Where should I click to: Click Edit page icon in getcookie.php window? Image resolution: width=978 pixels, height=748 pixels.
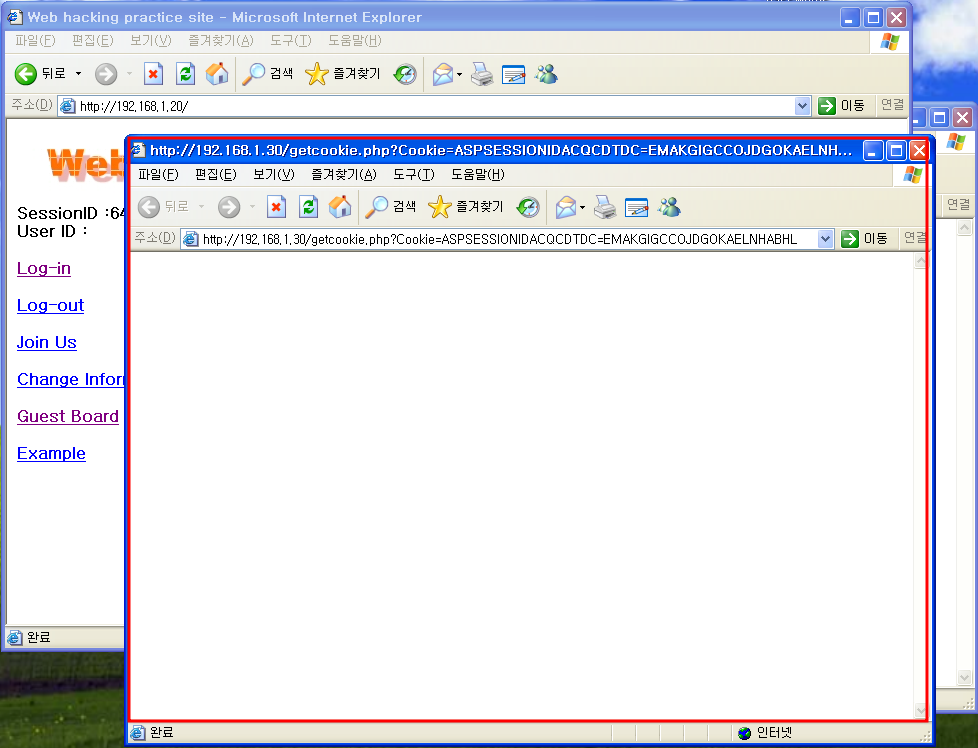[636, 206]
